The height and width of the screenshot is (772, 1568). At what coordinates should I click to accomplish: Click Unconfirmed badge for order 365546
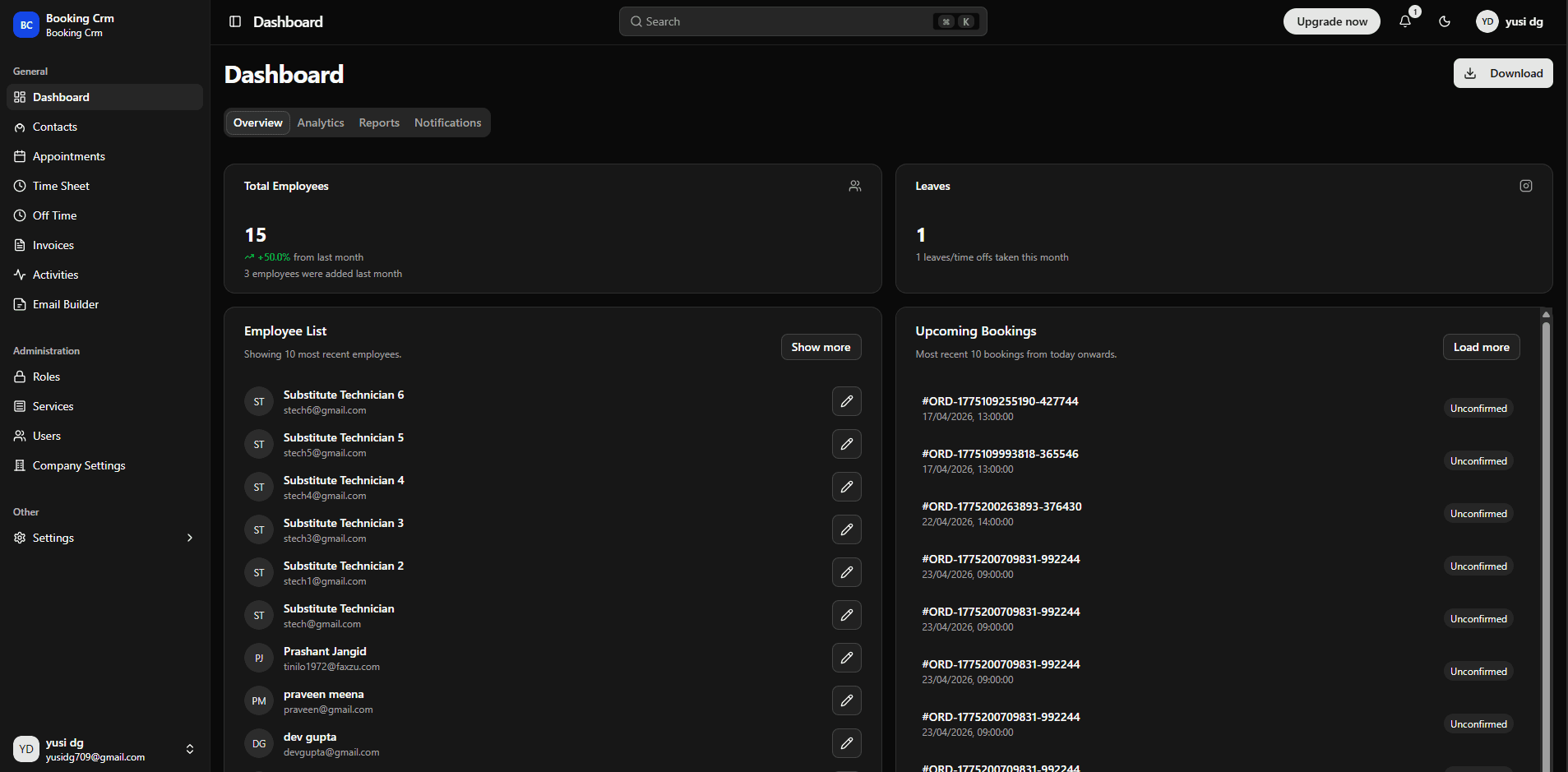point(1478,461)
